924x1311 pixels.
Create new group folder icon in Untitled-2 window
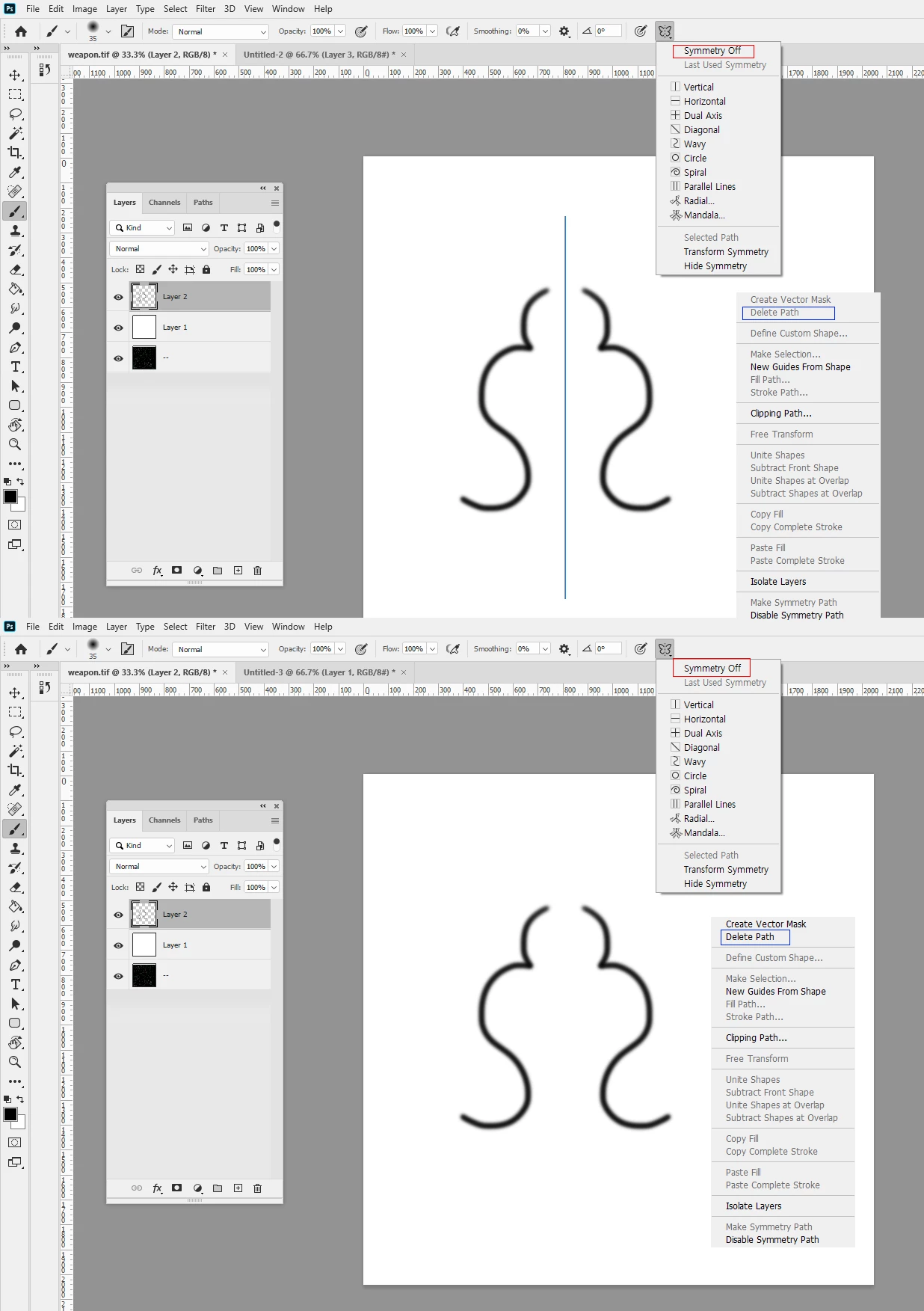coord(218,571)
